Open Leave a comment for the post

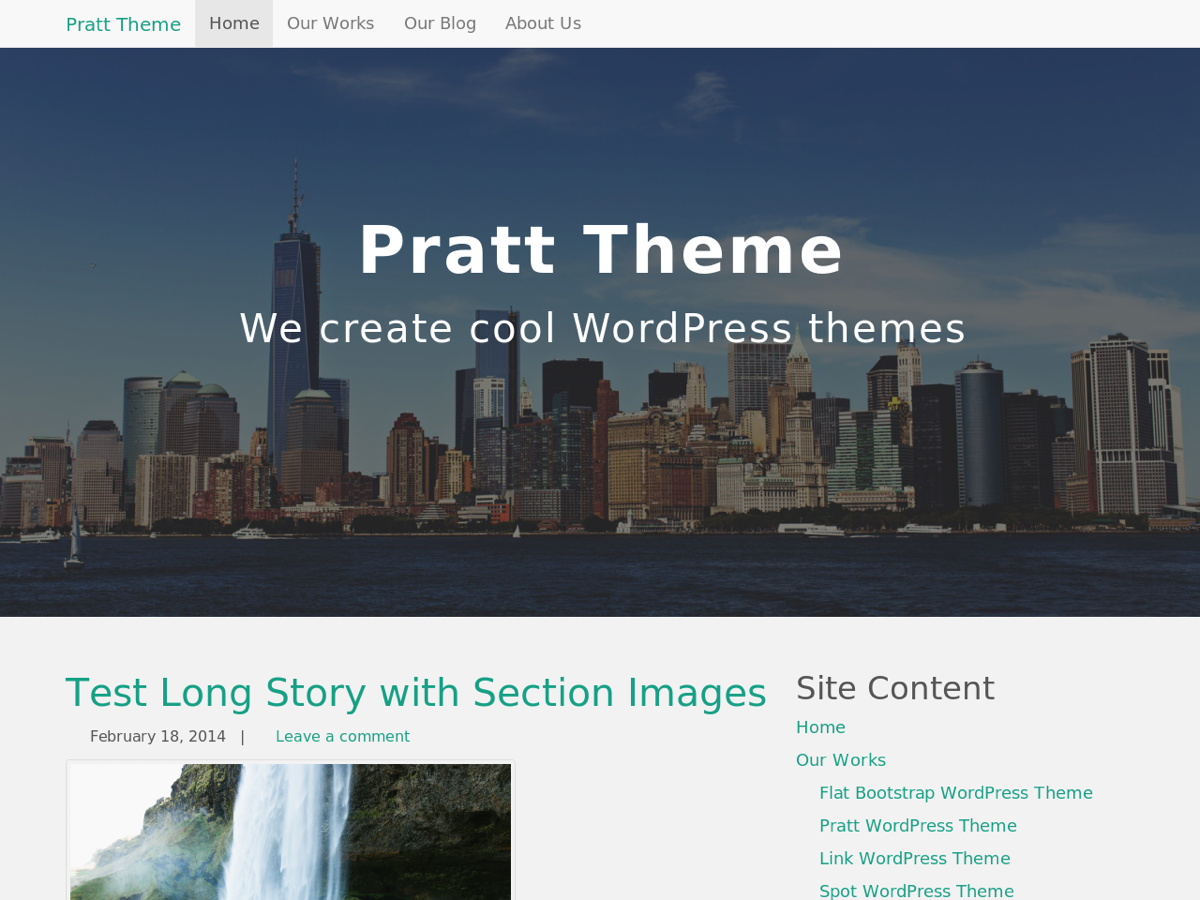click(x=342, y=735)
